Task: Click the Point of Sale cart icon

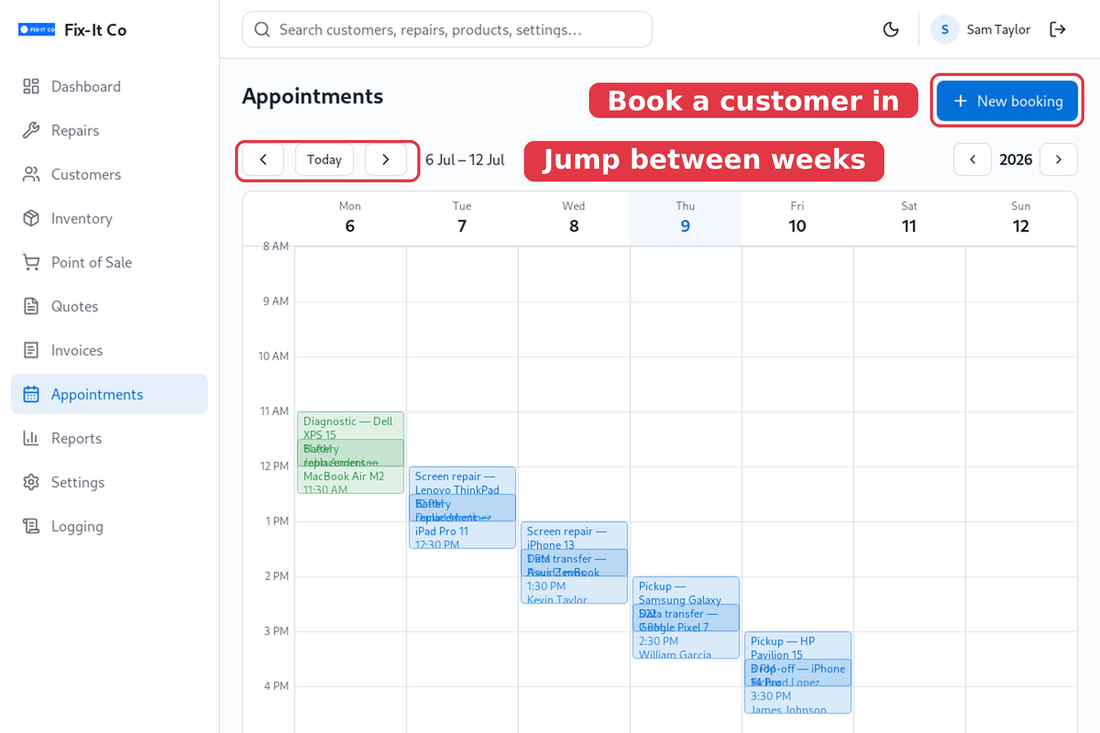Action: tap(31, 262)
